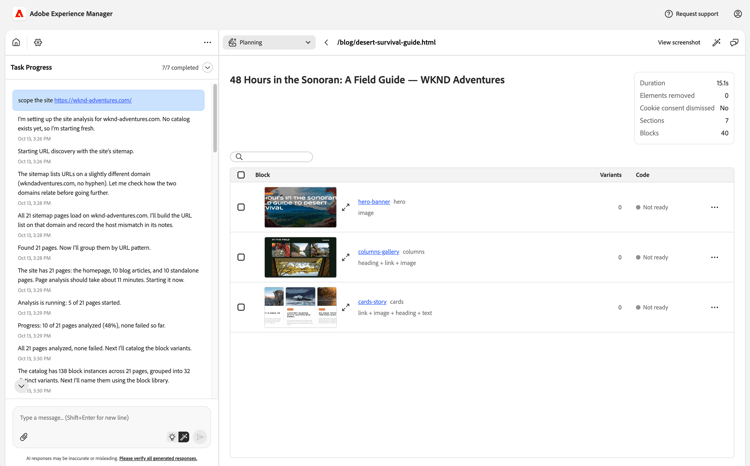Open more actions for cards-story row
Image resolution: width=750 pixels, height=466 pixels.
[715, 307]
